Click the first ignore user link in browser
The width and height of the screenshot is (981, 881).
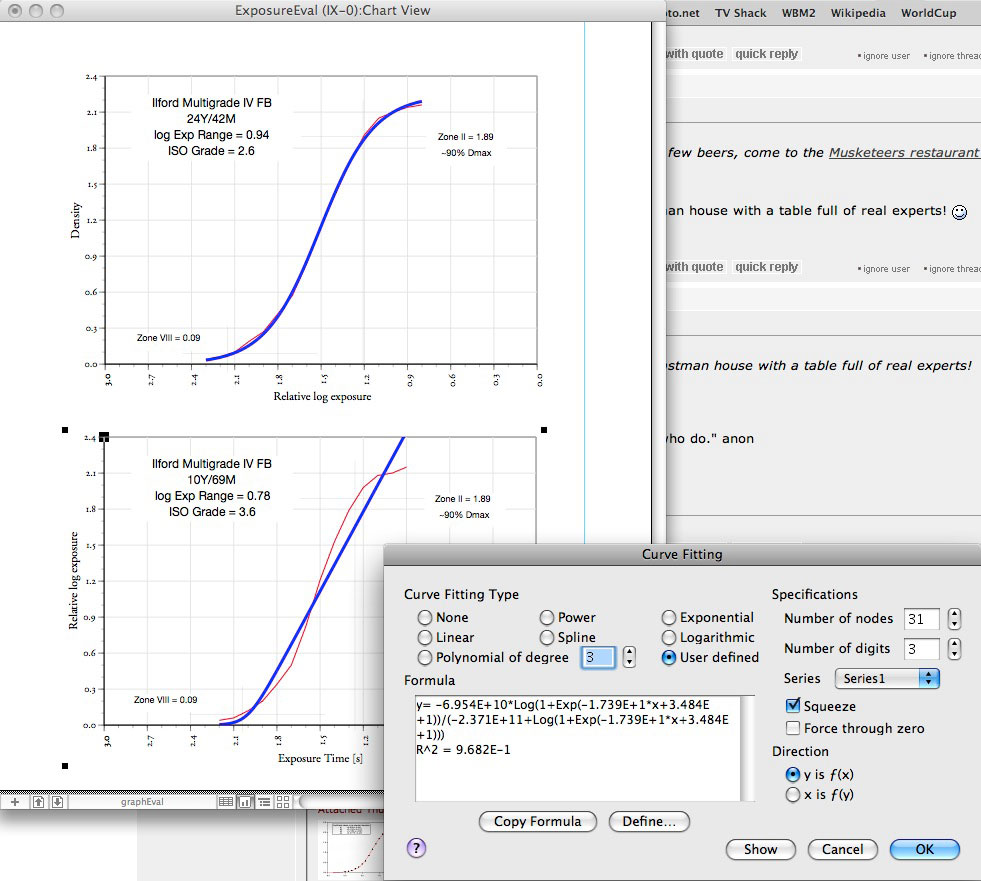pos(886,56)
